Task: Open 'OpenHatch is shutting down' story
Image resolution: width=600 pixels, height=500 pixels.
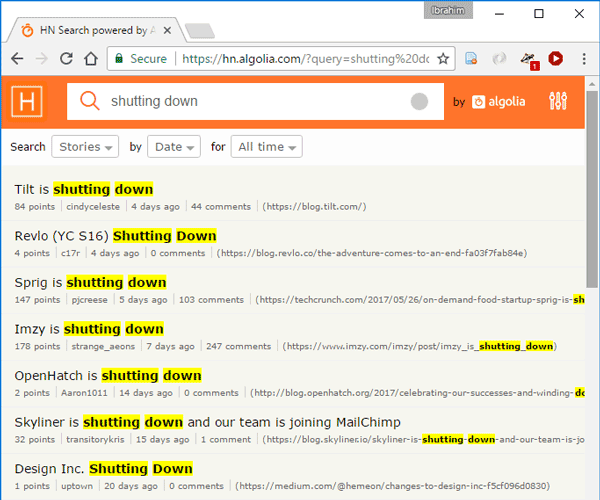Action: point(108,376)
